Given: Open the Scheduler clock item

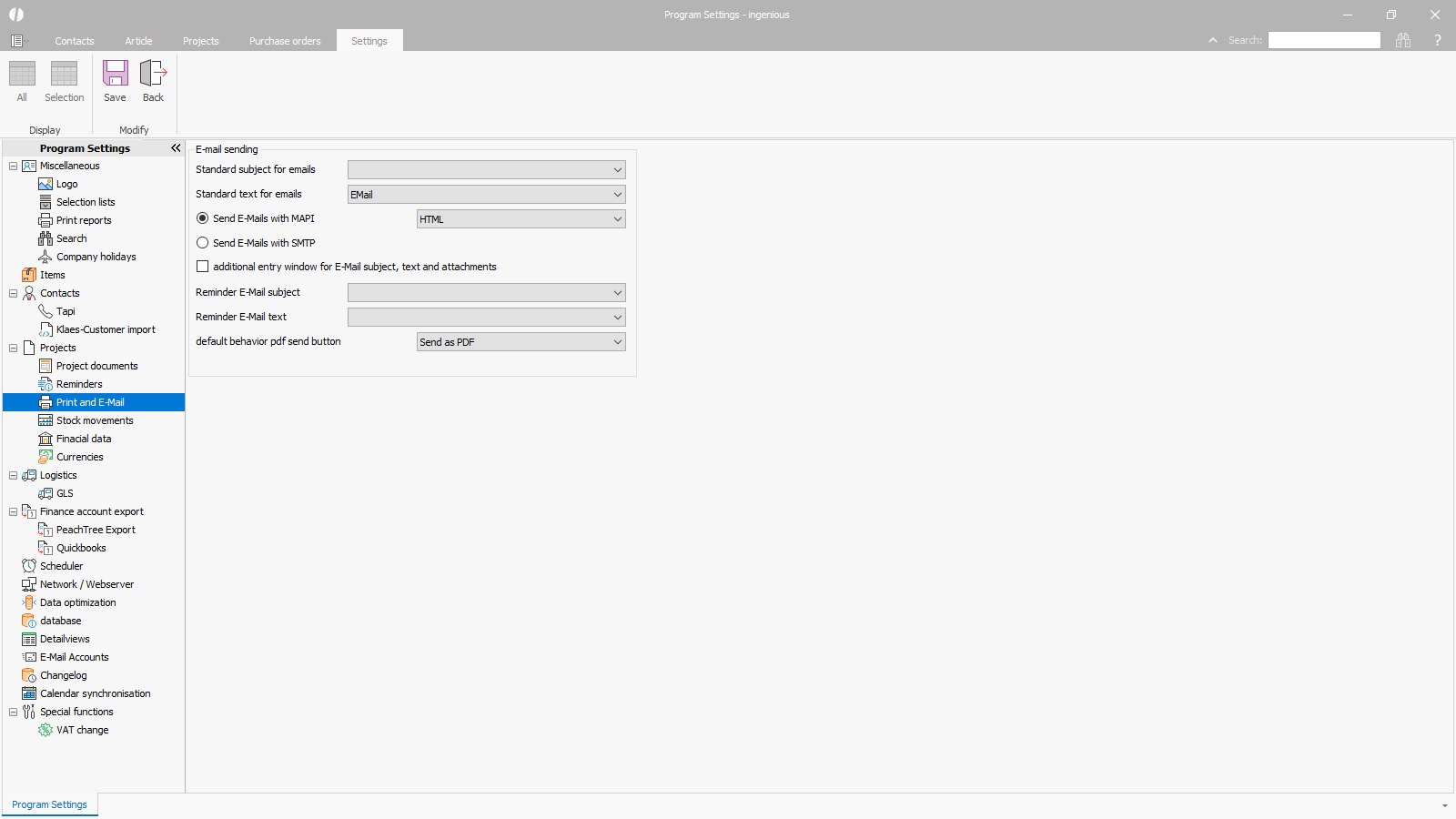Looking at the screenshot, I should coord(61,566).
